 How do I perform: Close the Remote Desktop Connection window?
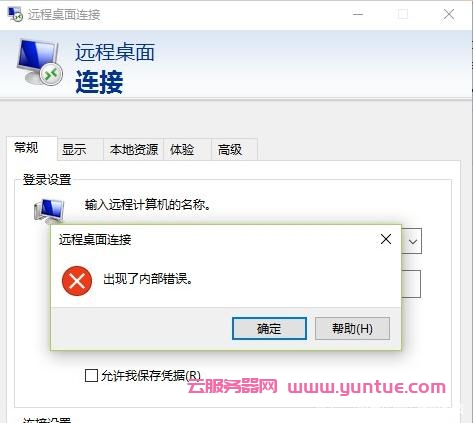tap(449, 14)
